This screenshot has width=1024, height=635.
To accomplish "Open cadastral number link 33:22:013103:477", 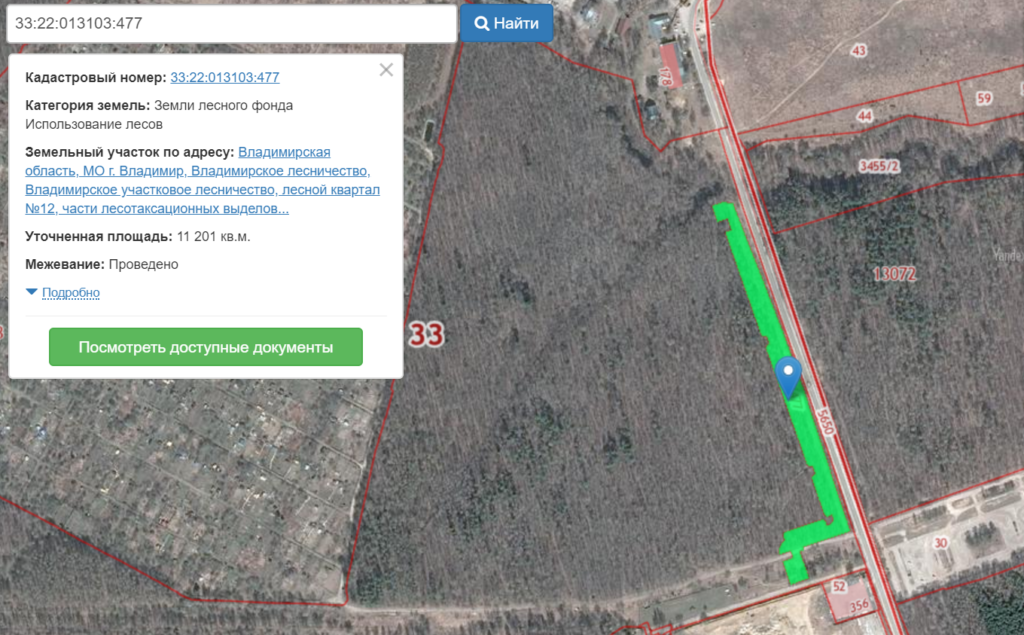I will 225,77.
